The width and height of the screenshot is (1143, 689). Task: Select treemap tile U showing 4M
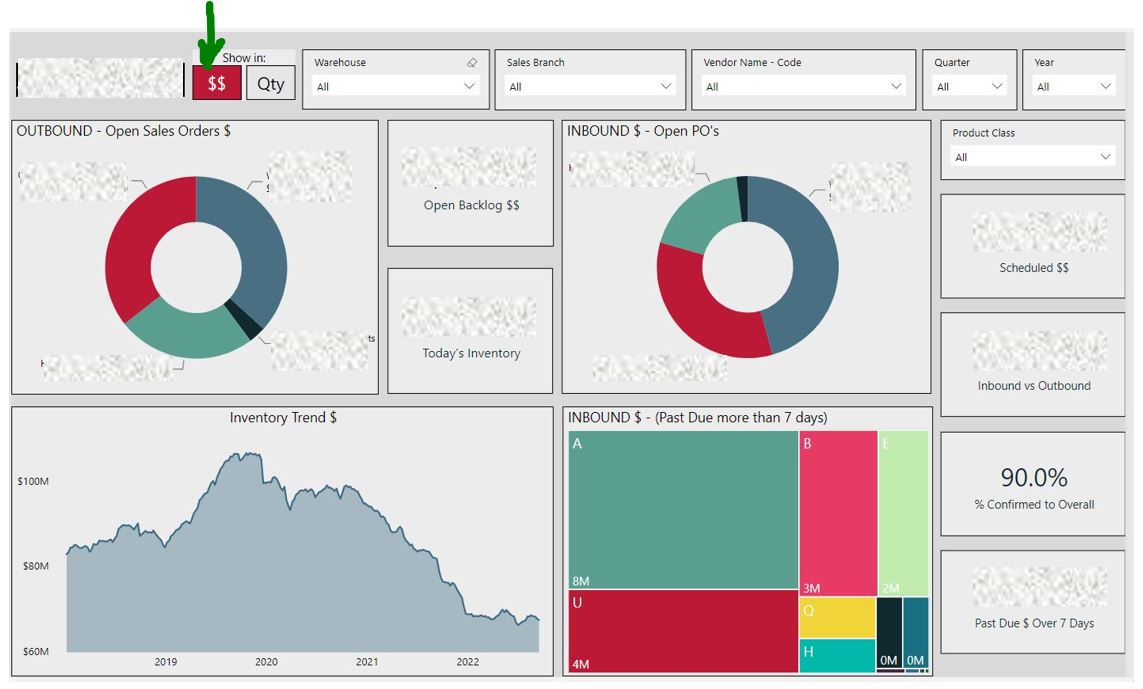pos(683,631)
